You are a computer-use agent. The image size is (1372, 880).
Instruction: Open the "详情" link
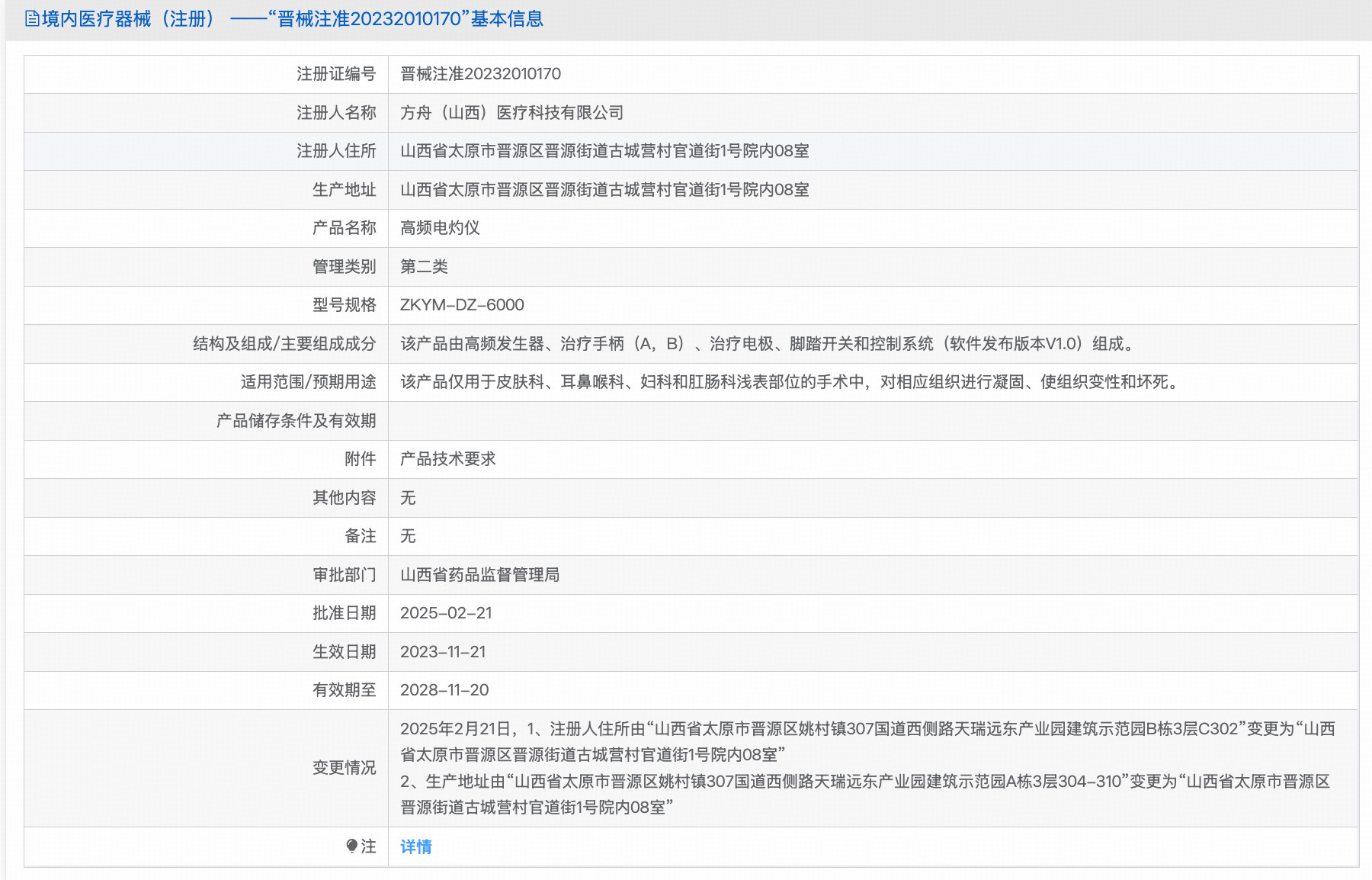pyautogui.click(x=415, y=846)
